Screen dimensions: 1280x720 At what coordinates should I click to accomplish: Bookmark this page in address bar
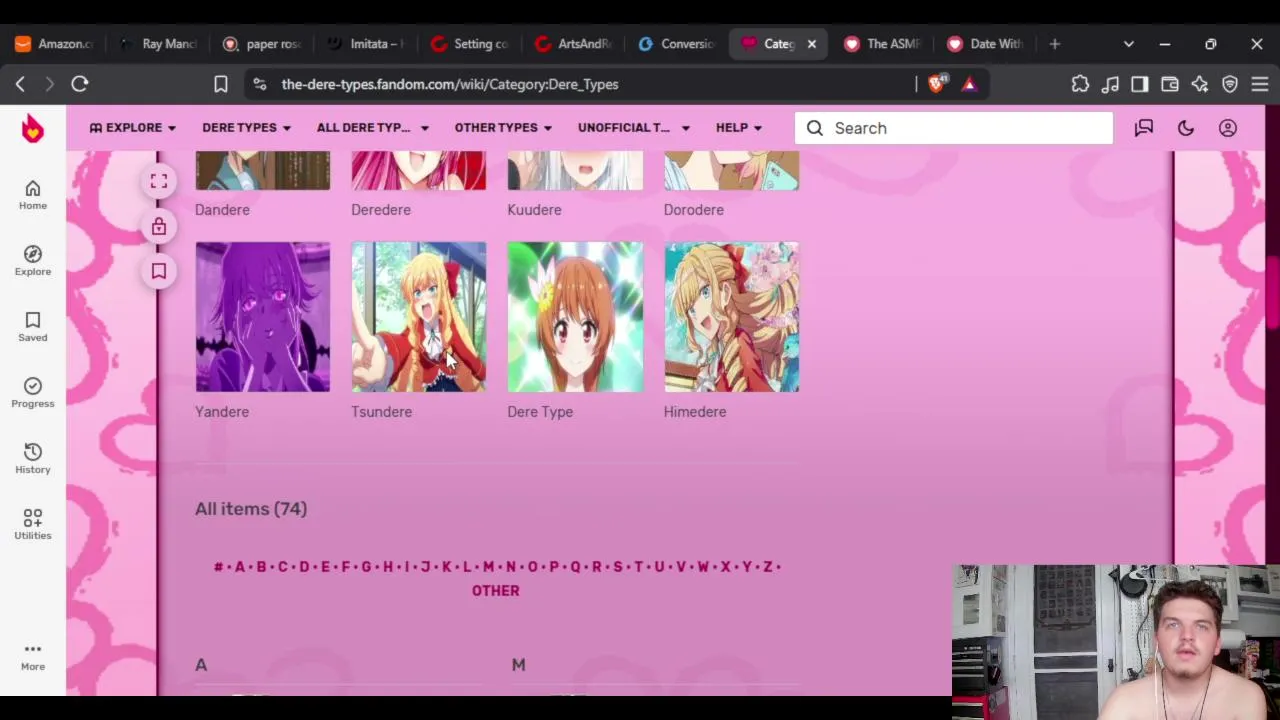coord(221,84)
